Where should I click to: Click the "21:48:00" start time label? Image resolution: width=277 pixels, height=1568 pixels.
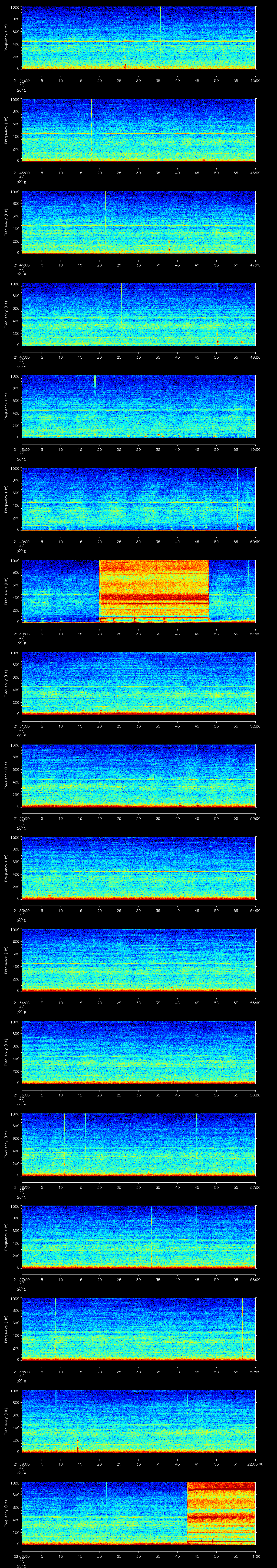click(21, 449)
